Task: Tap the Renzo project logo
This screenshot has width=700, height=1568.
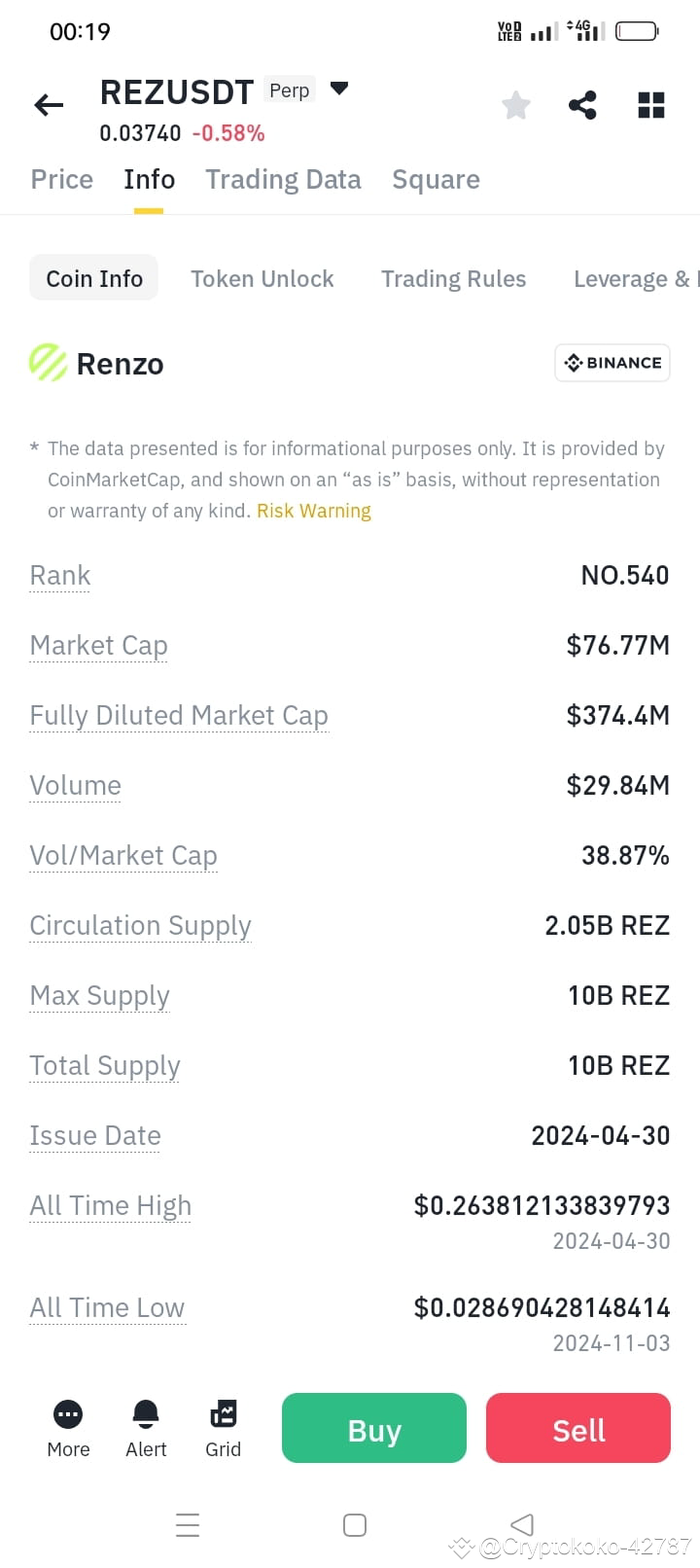Action: (46, 363)
